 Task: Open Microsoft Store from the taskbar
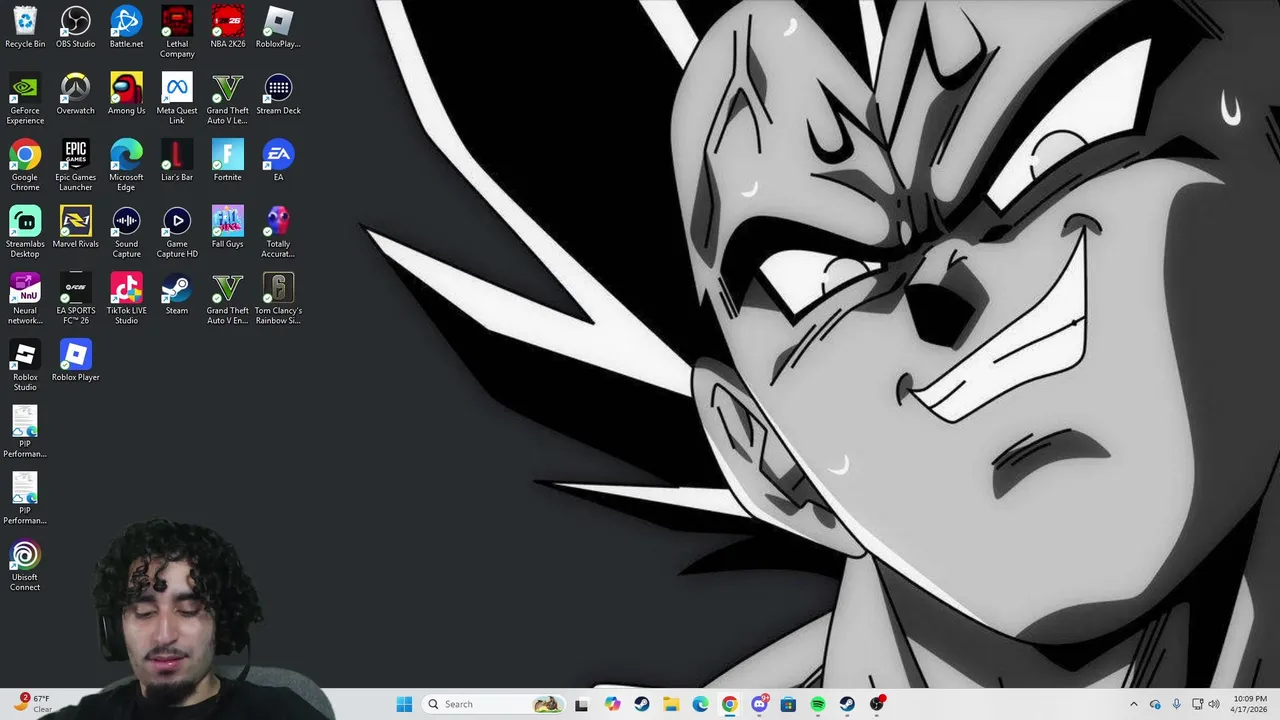pos(788,704)
